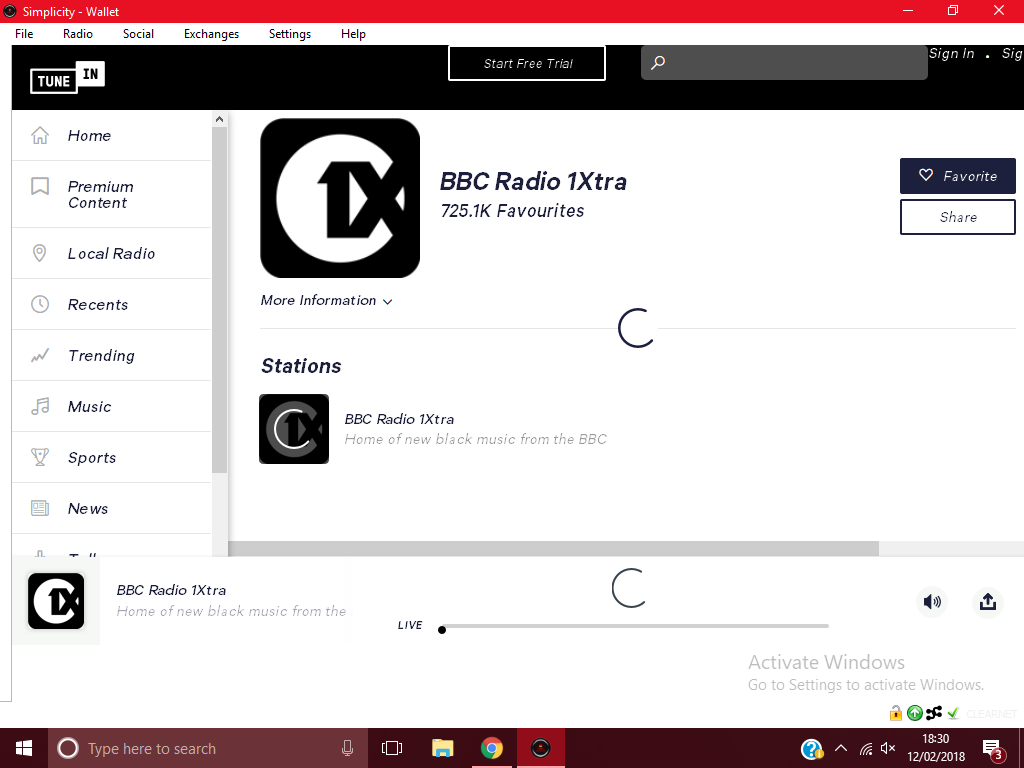1024x768 pixels.
Task: Open the Social menu
Action: coord(138,34)
